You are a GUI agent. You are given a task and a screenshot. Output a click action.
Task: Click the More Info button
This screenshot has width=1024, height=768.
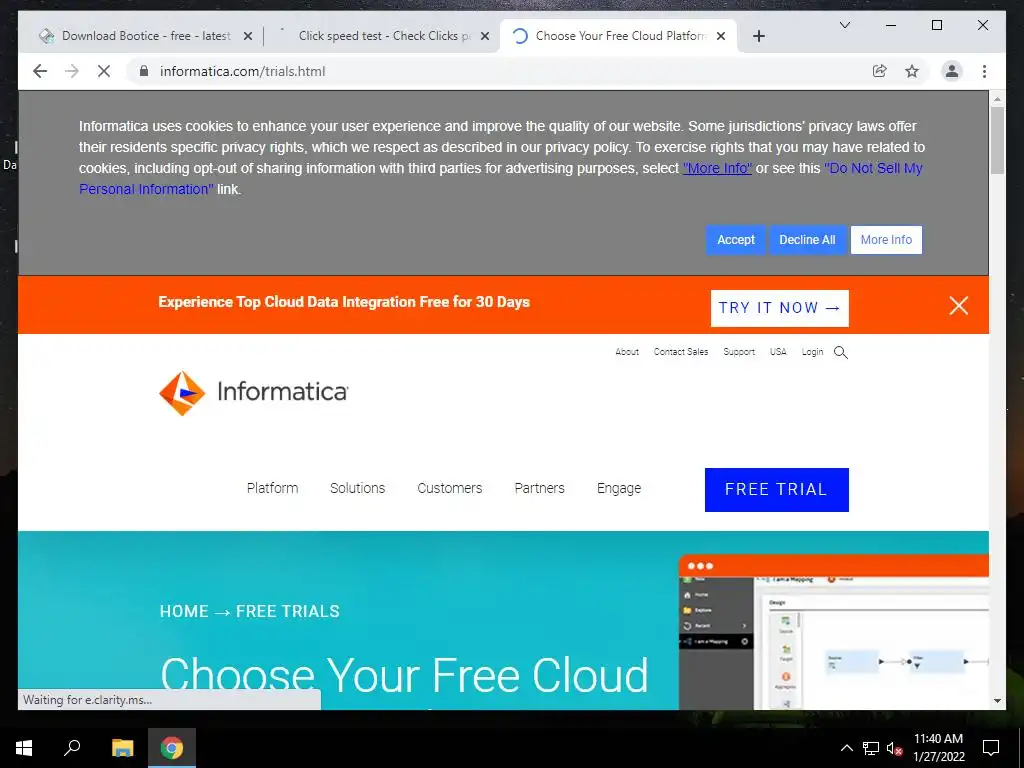tap(886, 240)
